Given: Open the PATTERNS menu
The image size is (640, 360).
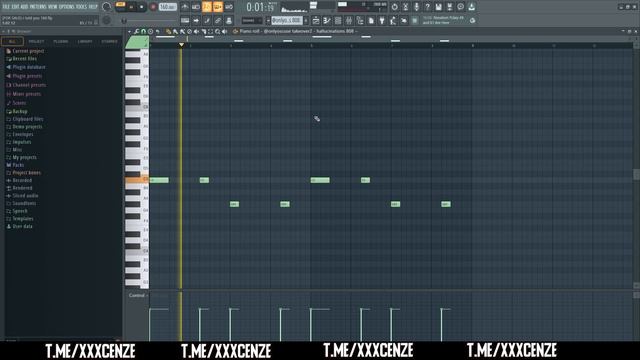Looking at the screenshot, I should point(38,7).
